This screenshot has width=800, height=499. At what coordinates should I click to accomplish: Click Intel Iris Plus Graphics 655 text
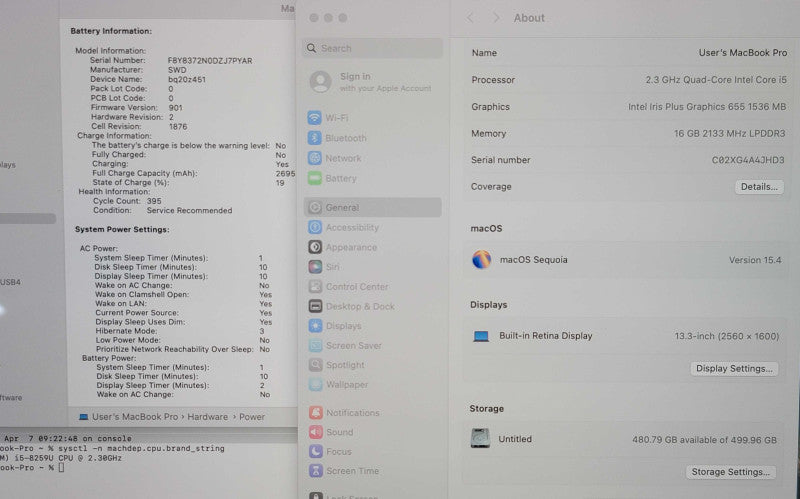coord(707,106)
